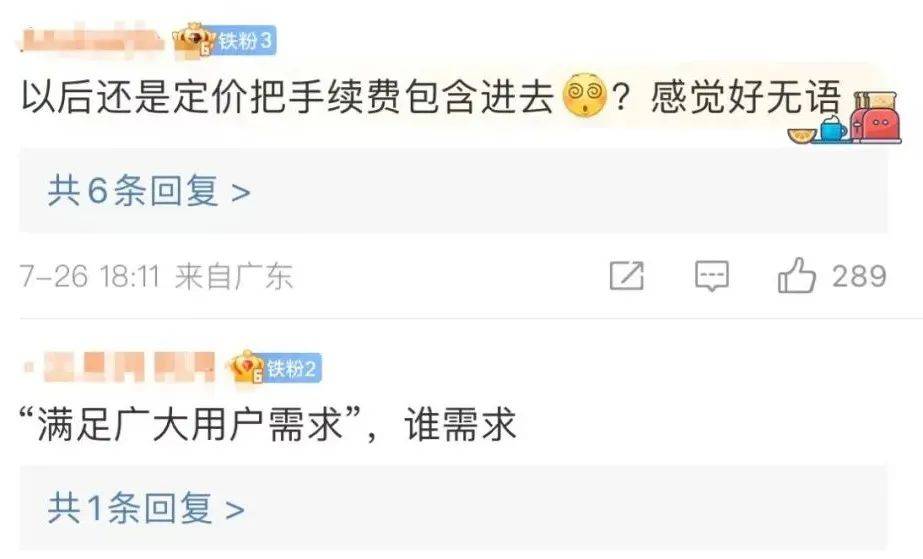Like the first comment with thumbs-up
The height and width of the screenshot is (559, 923).
796,275
